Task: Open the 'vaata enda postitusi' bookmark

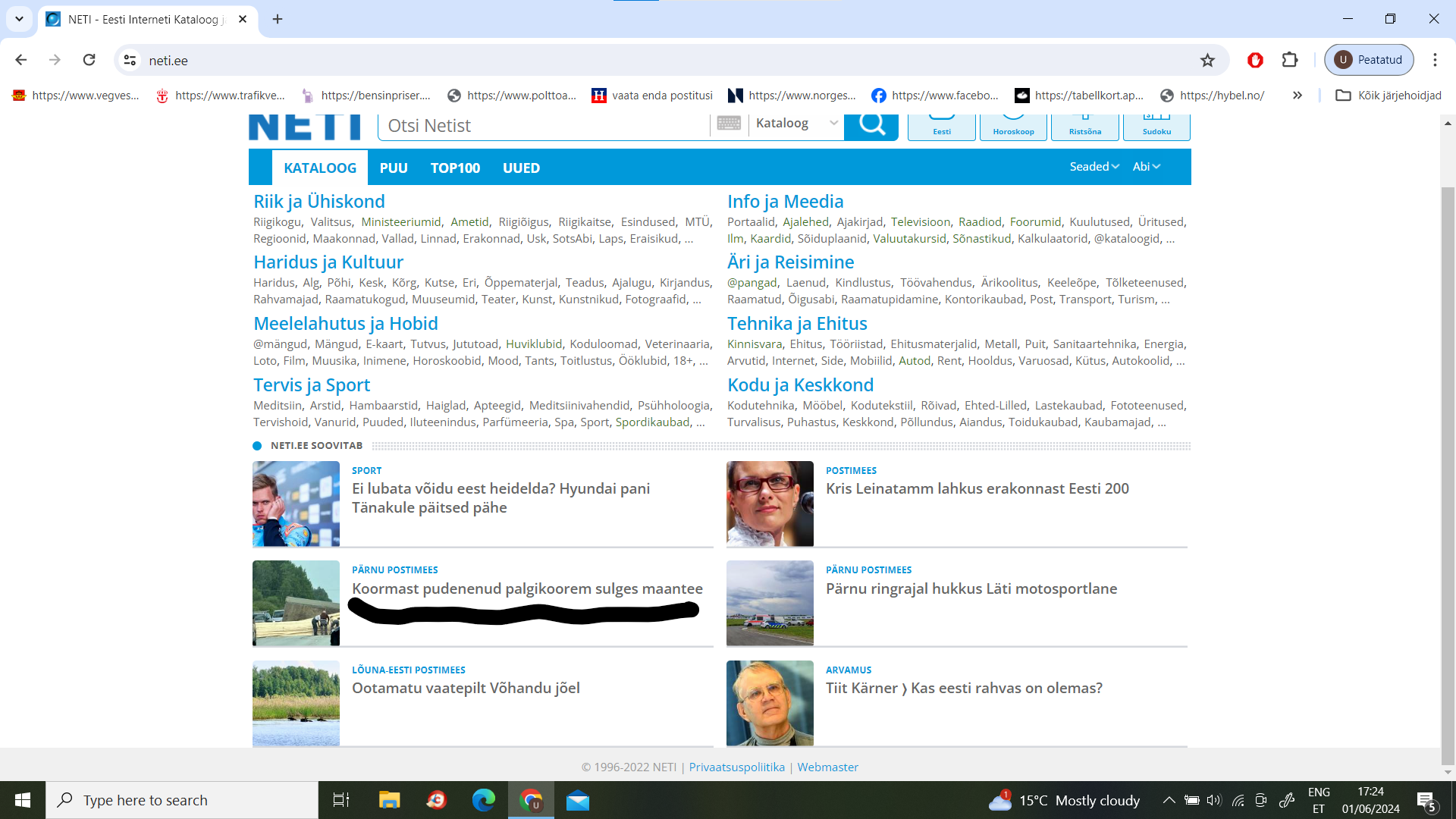Action: 653,96
